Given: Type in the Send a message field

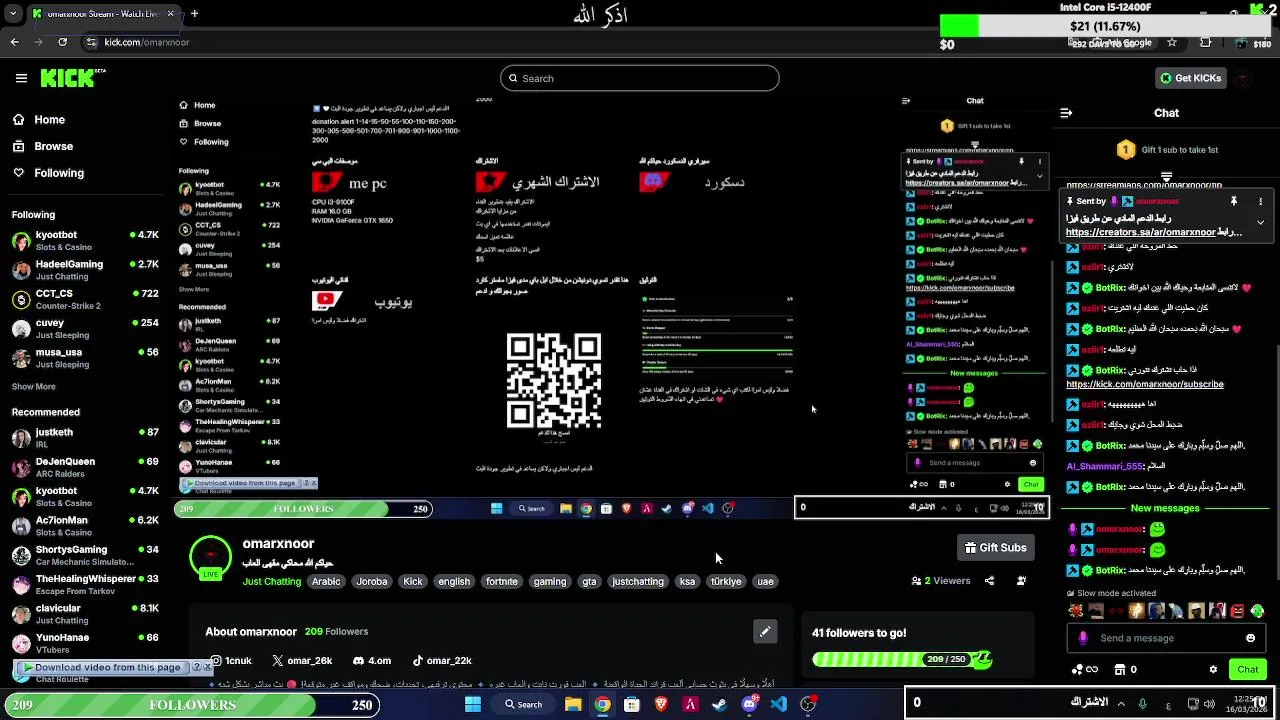Looking at the screenshot, I should click(1165, 638).
